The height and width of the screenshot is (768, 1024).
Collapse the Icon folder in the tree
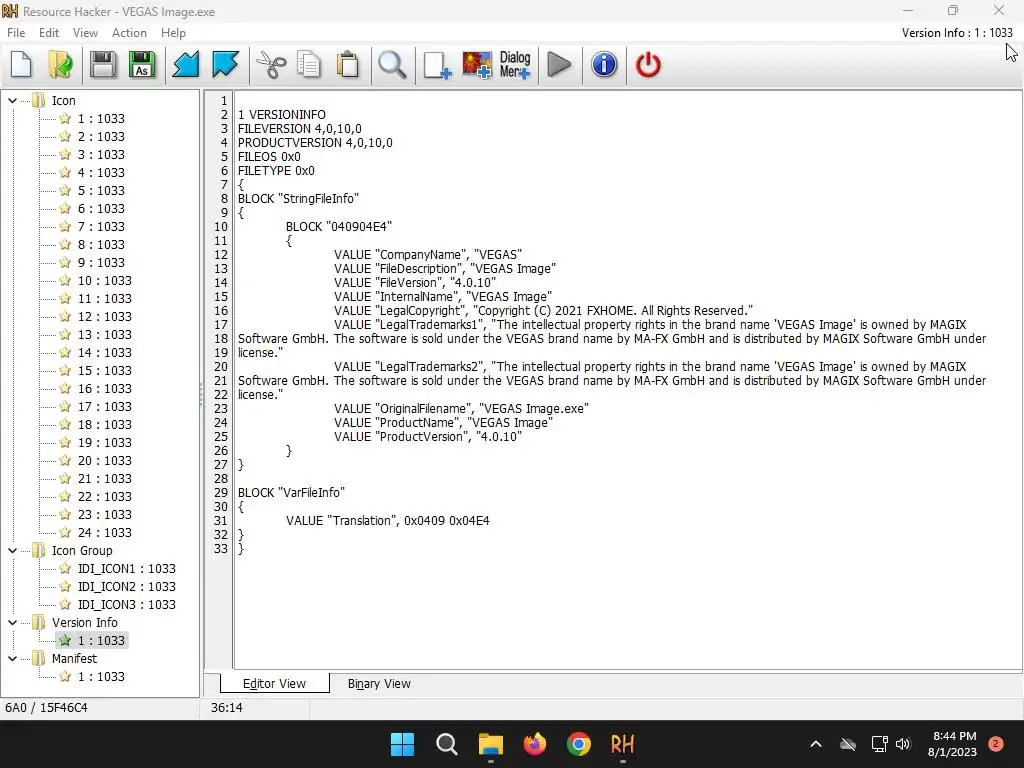point(12,101)
